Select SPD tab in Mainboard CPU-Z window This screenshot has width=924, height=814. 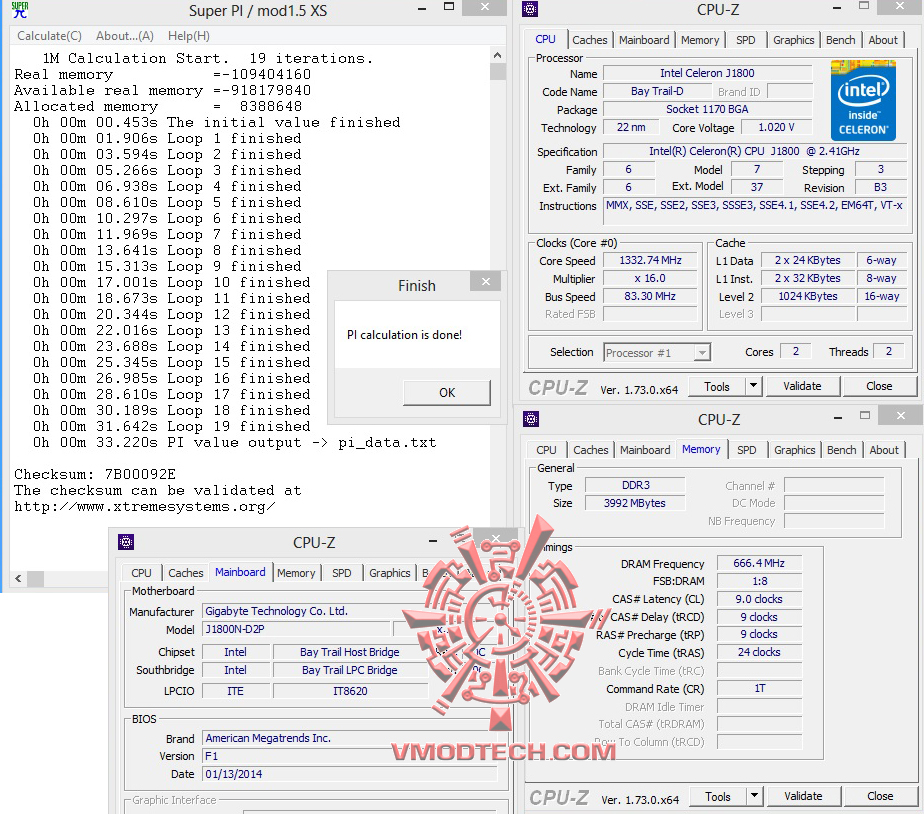[x=341, y=573]
